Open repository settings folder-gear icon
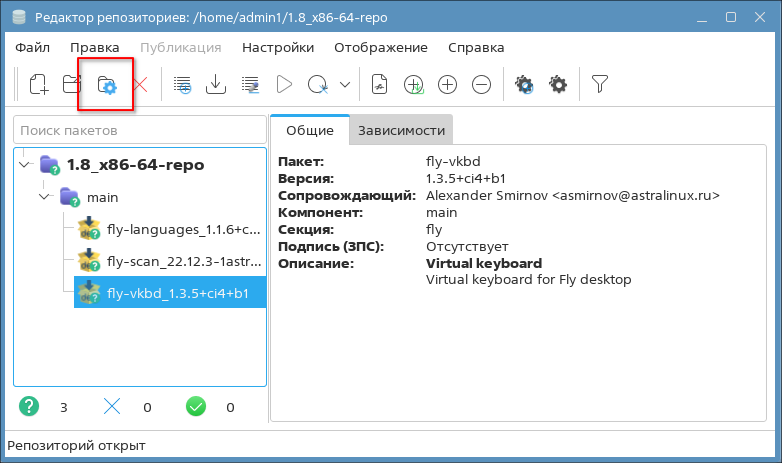This screenshot has width=782, height=463. 106,85
